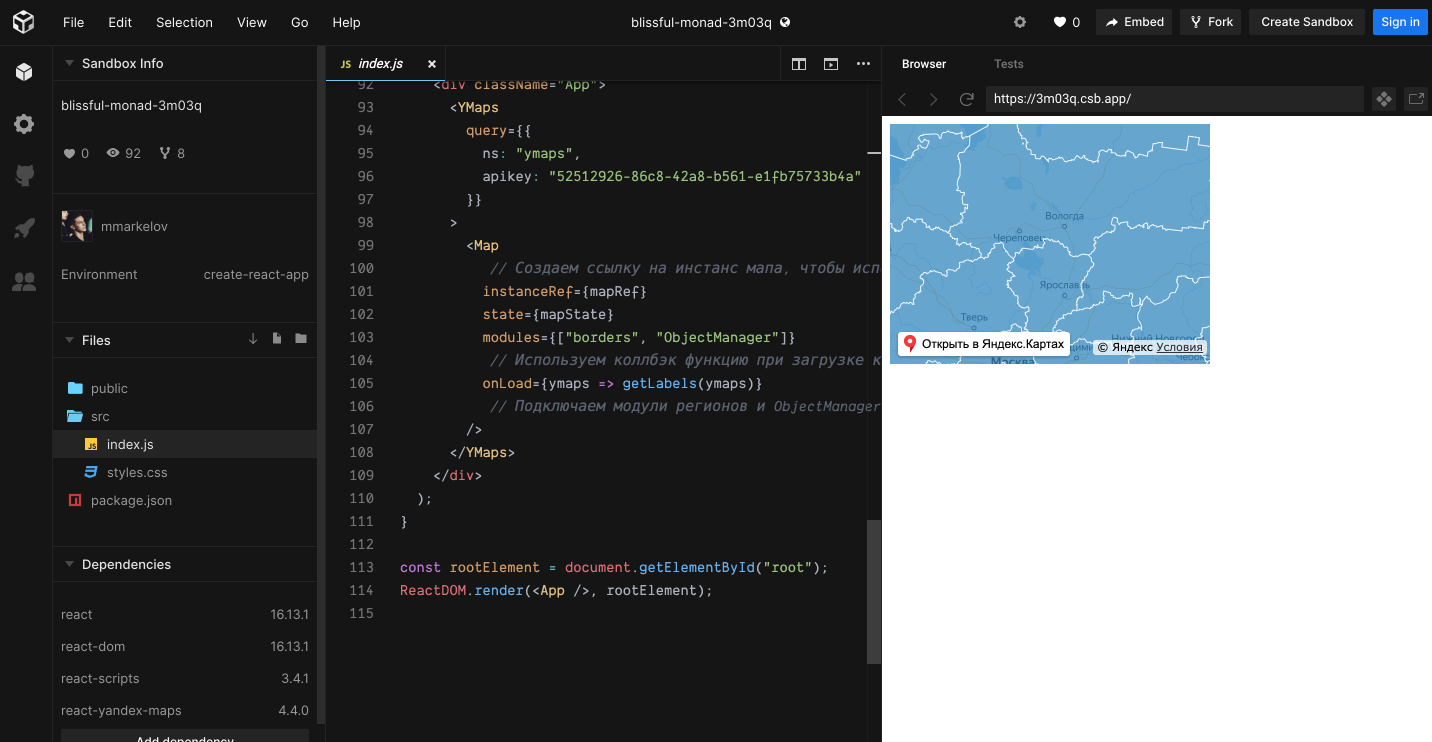Click the Fork button

(x=1210, y=21)
